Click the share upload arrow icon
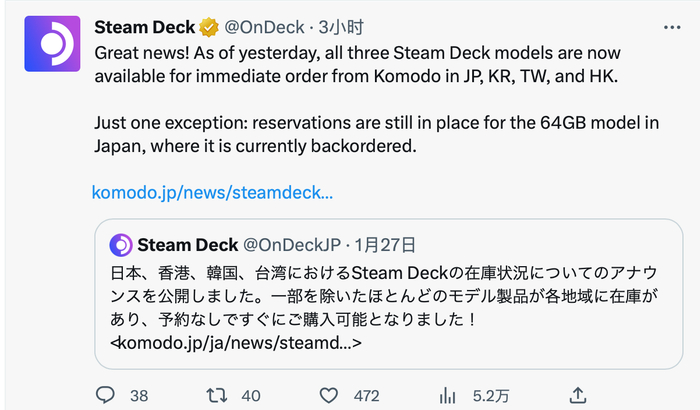Screen dimensions: 700x410 pyautogui.click(x=577, y=395)
